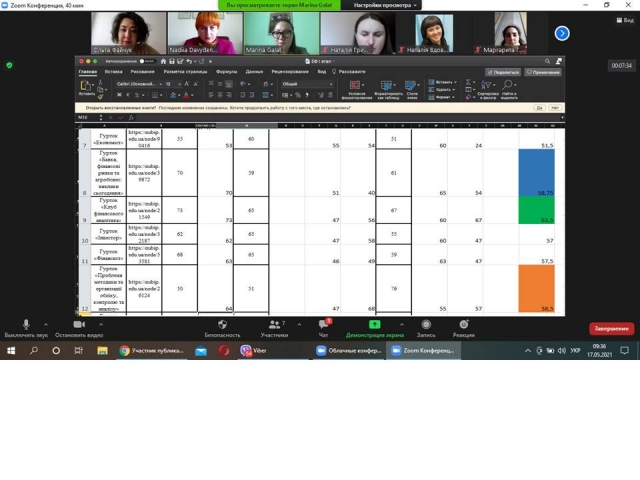Click the red Завершение button
640x480 pixels.
coord(611,329)
